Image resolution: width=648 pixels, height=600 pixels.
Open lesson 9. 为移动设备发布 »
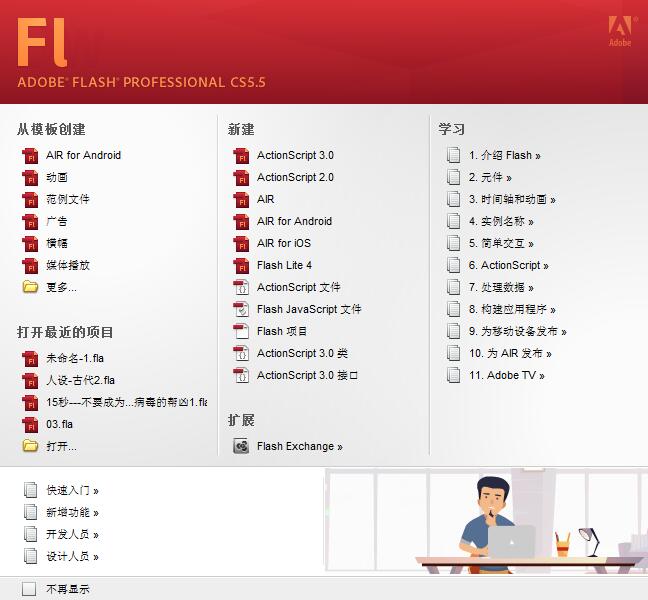click(x=517, y=331)
